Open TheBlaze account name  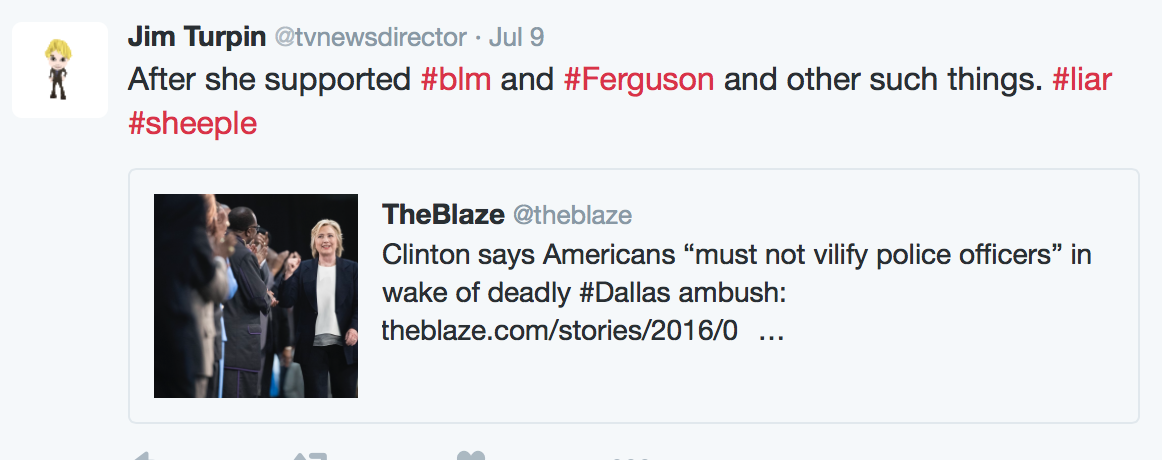[443, 215]
